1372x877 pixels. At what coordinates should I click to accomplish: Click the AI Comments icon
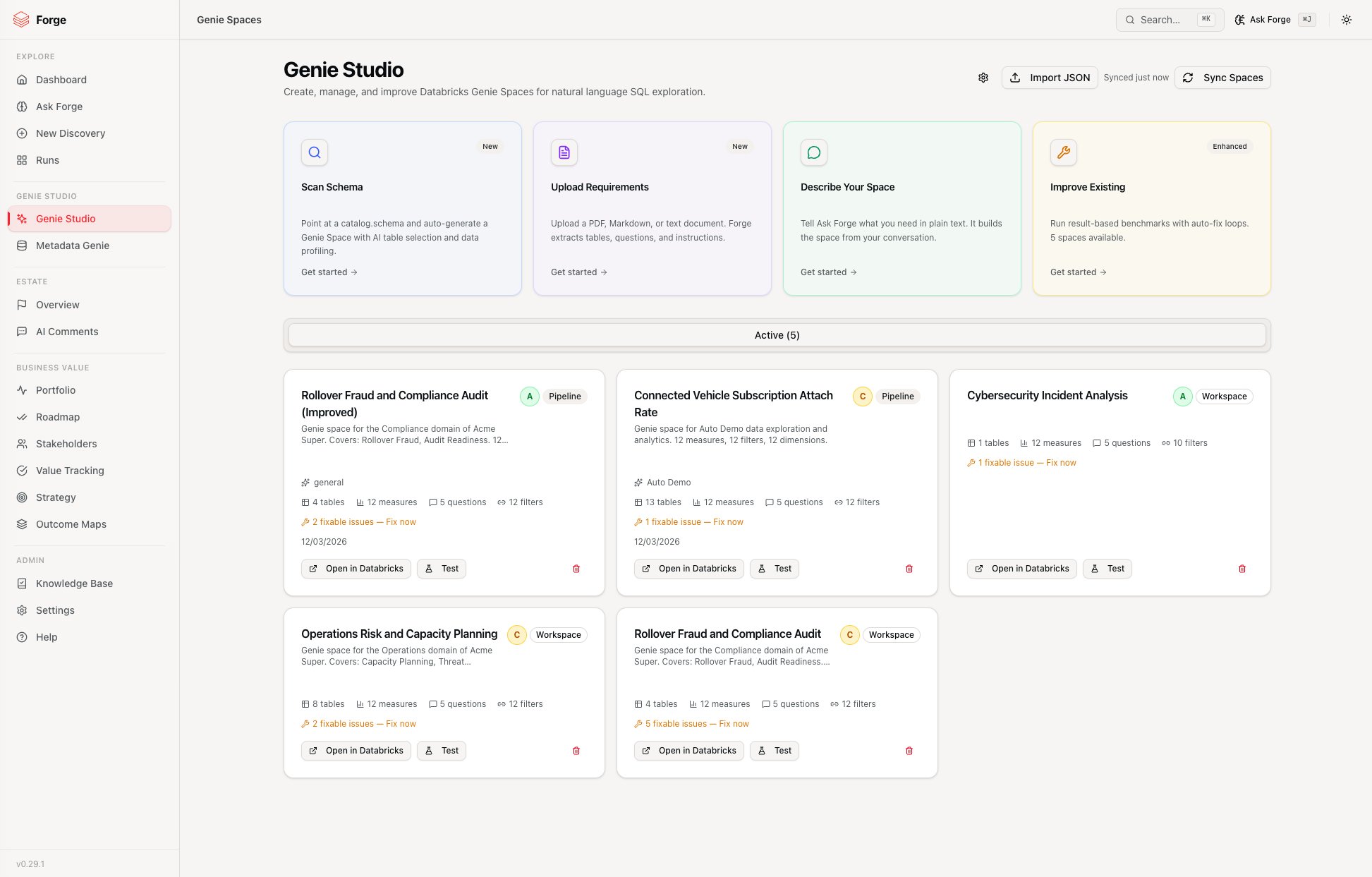click(x=22, y=332)
